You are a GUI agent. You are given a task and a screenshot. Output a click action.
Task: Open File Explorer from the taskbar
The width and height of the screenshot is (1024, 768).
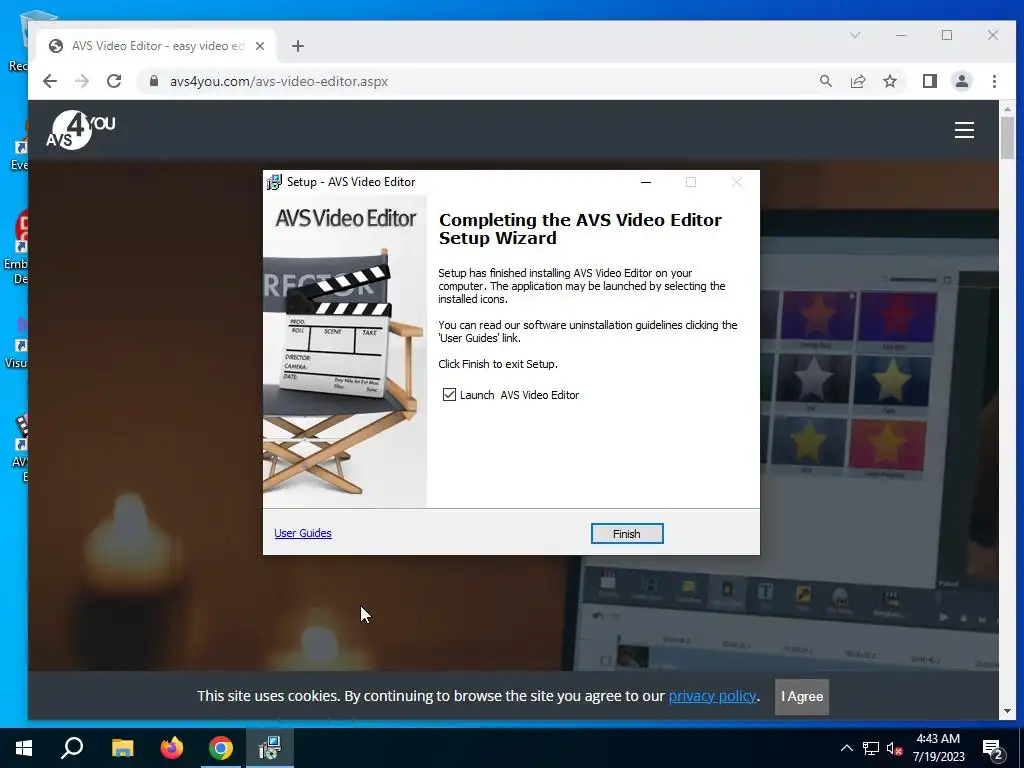(x=122, y=748)
